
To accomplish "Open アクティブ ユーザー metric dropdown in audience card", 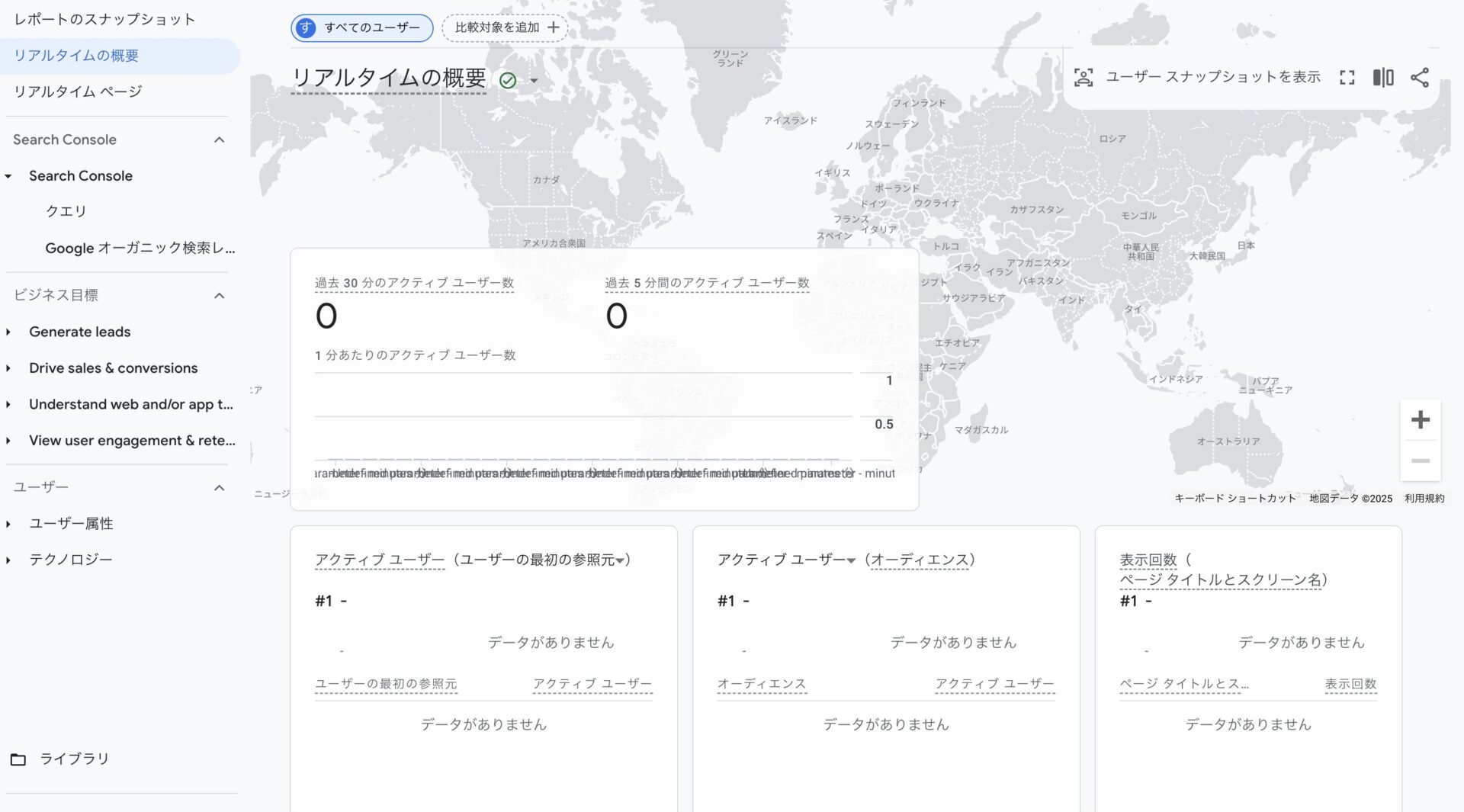I will (851, 560).
